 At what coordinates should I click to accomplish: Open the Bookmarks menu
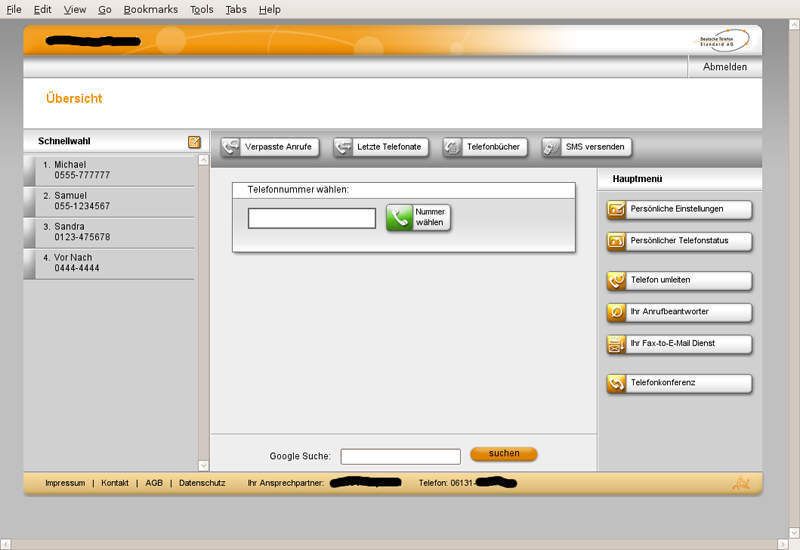151,9
